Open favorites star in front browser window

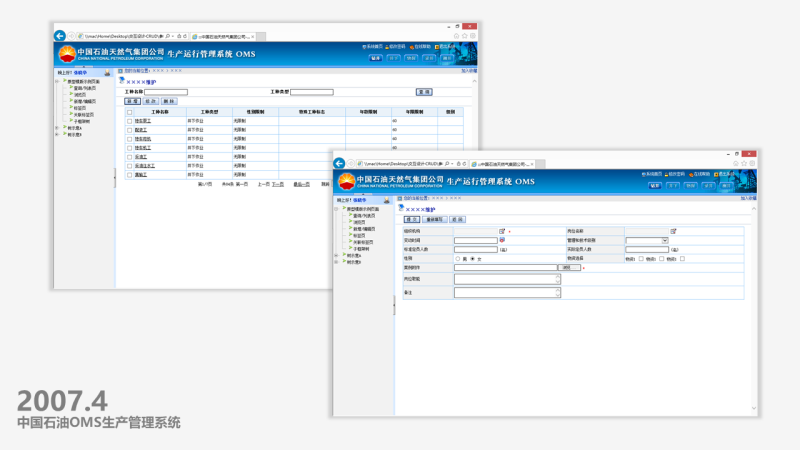pyautogui.click(x=744, y=163)
